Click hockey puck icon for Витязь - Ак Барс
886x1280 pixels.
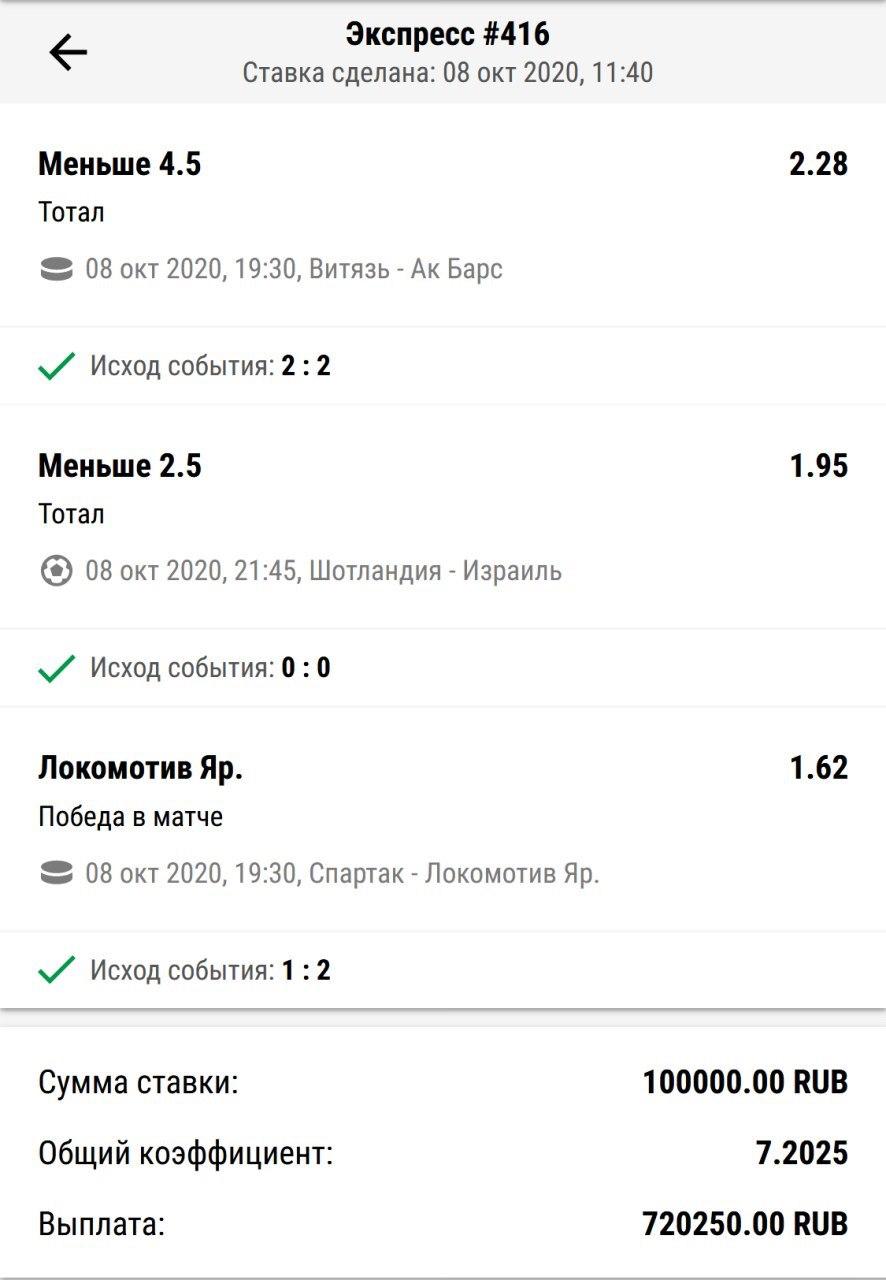56,269
